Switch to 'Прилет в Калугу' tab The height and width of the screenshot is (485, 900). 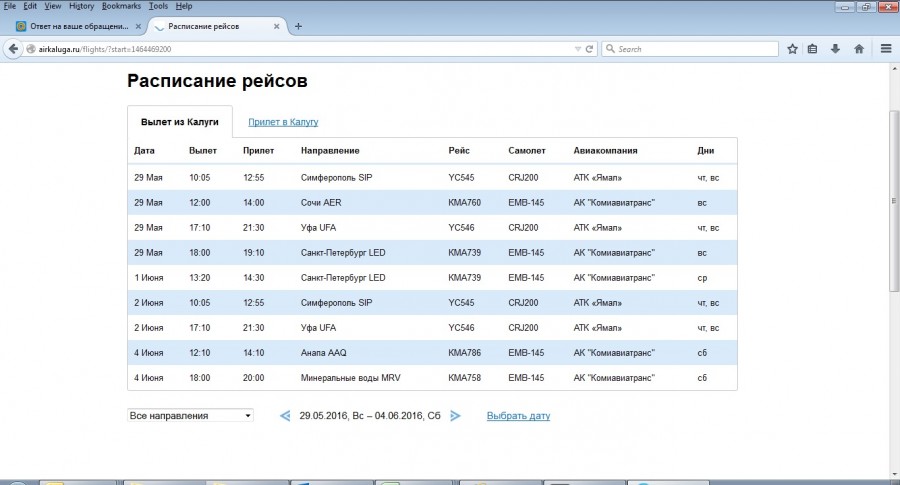coord(283,122)
